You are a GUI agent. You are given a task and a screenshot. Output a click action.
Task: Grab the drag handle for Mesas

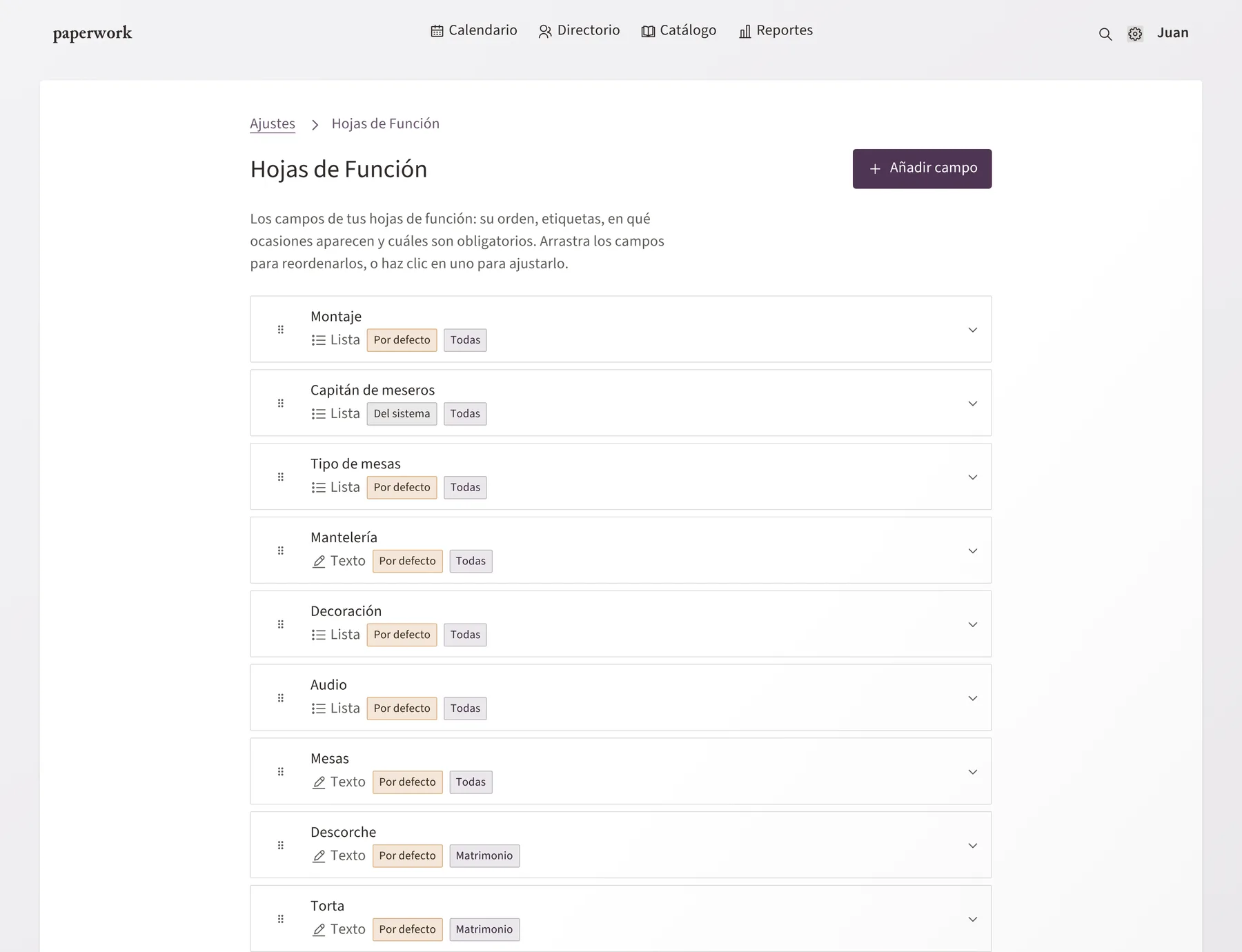pos(281,772)
